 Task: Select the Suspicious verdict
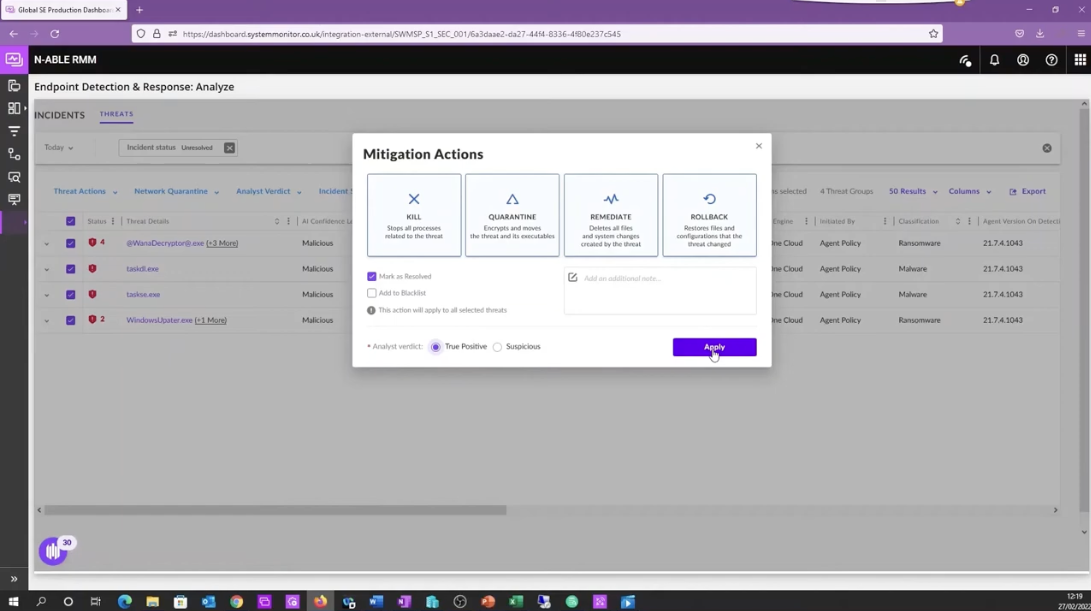[497, 347]
